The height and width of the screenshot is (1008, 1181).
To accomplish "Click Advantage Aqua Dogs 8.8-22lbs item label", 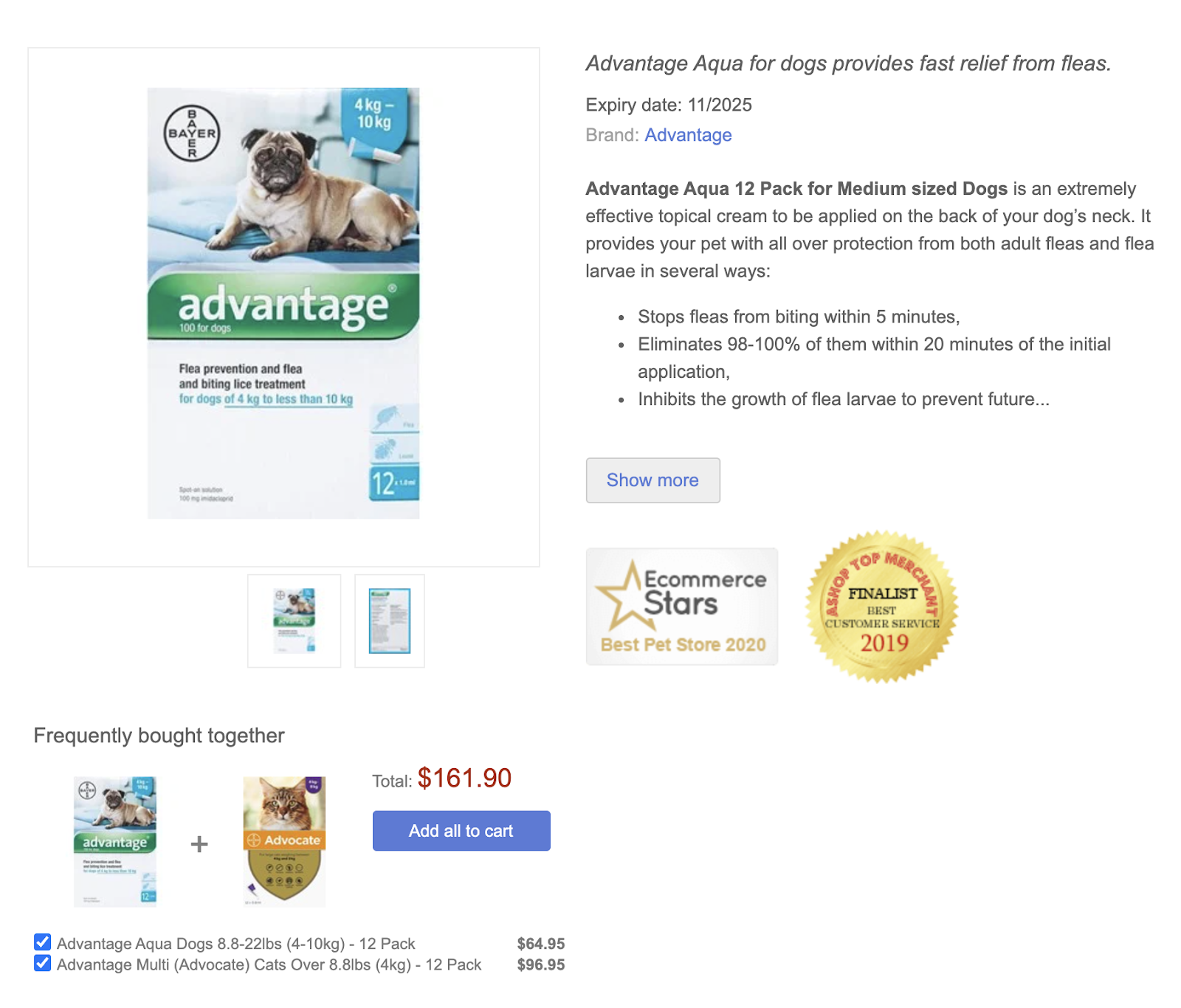I will point(236,944).
